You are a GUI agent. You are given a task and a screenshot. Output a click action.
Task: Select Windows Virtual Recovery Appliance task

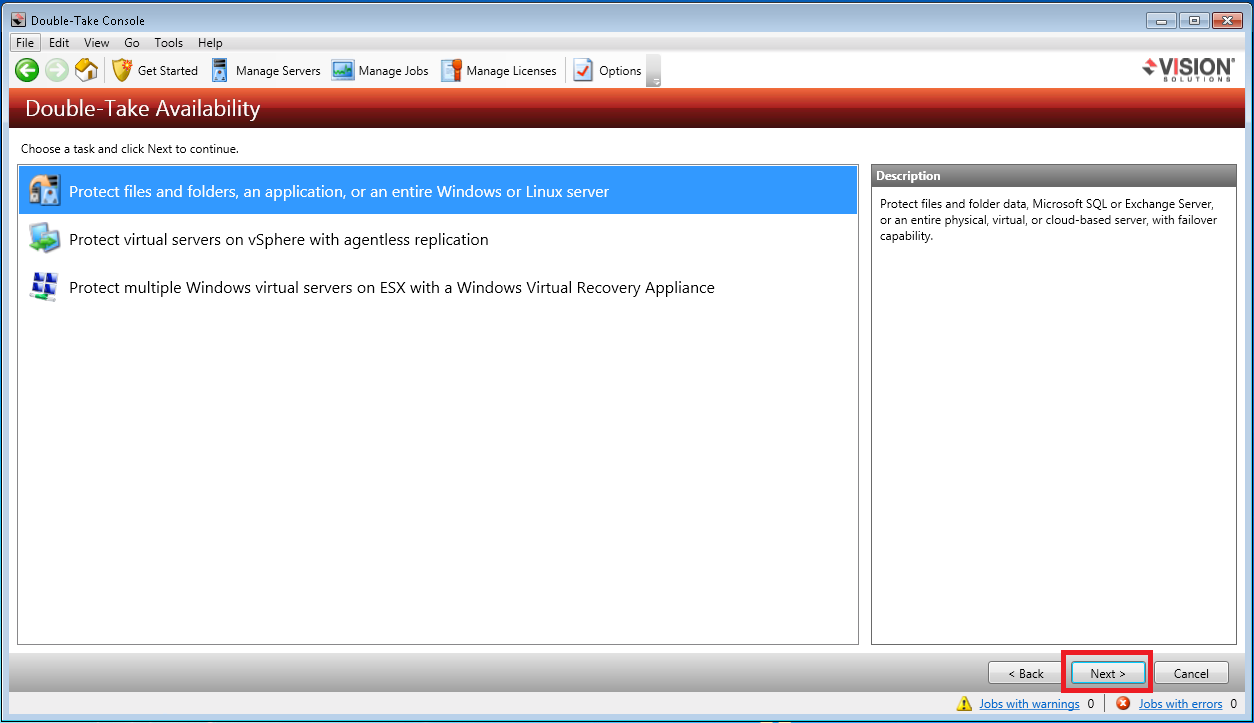391,288
